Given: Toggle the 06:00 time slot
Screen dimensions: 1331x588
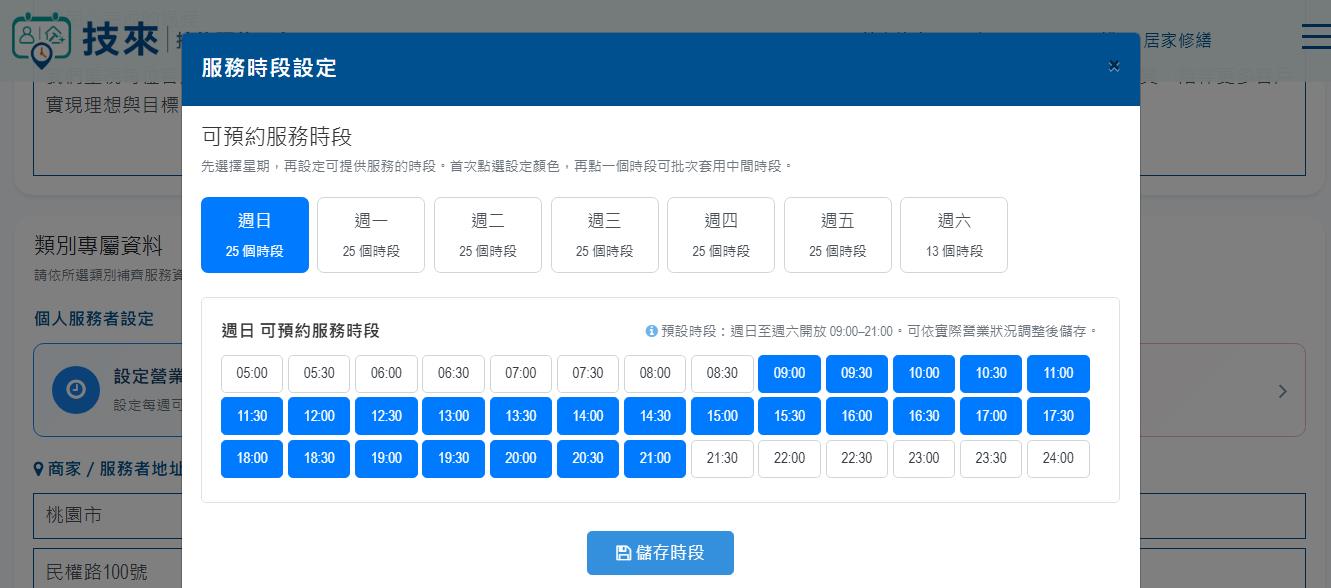Looking at the screenshot, I should coord(386,373).
